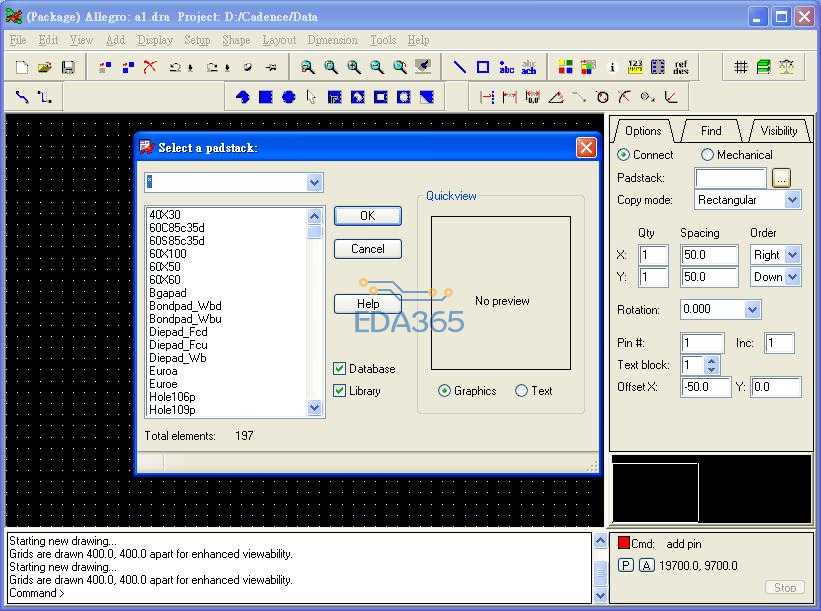Open the X Order Right dropdown
The image size is (821, 611).
(x=792, y=255)
